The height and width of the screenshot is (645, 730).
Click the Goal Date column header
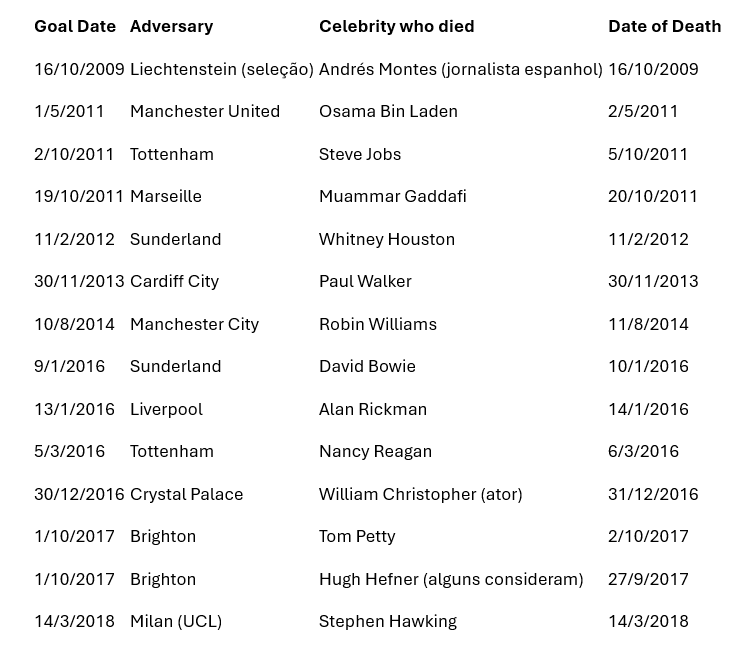(x=75, y=27)
